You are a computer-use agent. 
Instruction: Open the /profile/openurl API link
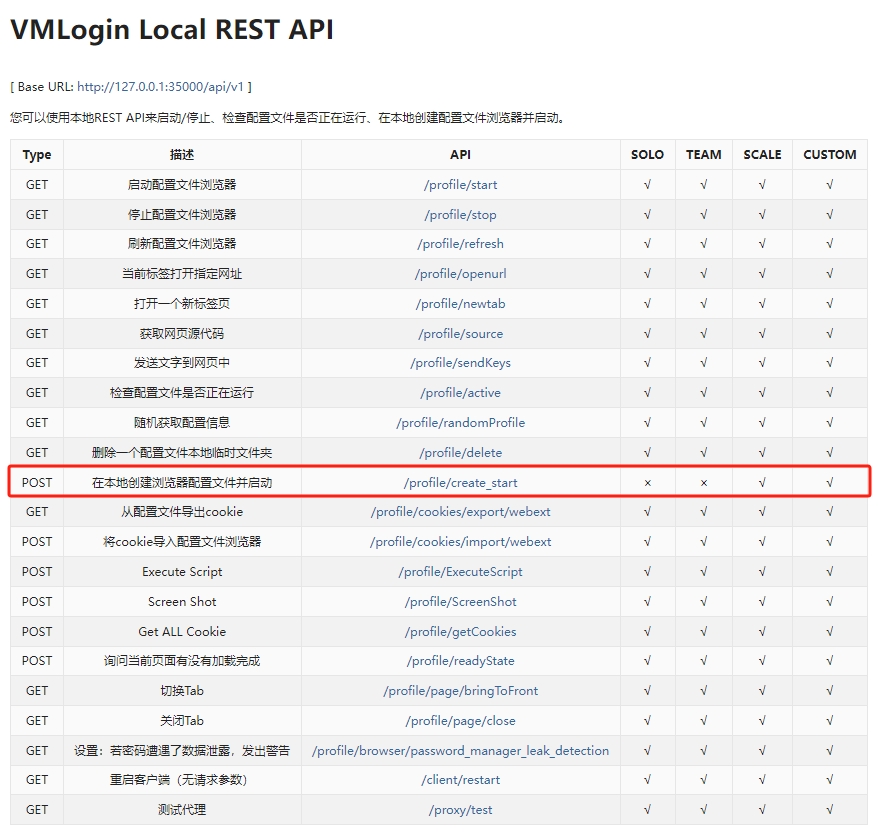[x=460, y=274]
